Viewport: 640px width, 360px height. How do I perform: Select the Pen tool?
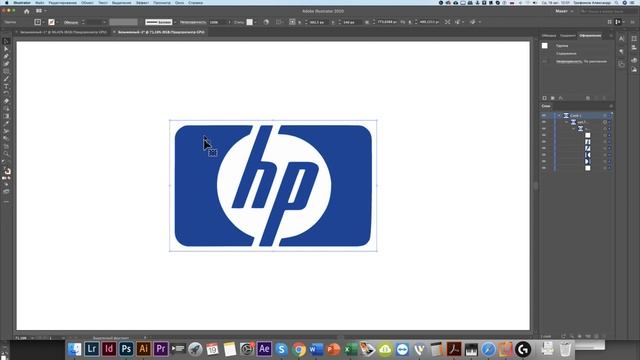point(6,56)
